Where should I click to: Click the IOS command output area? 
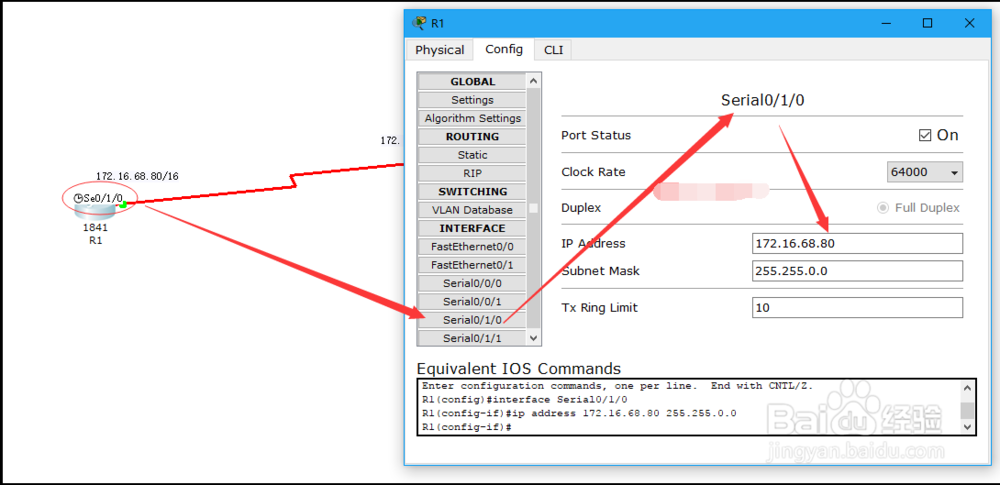[x=689, y=407]
